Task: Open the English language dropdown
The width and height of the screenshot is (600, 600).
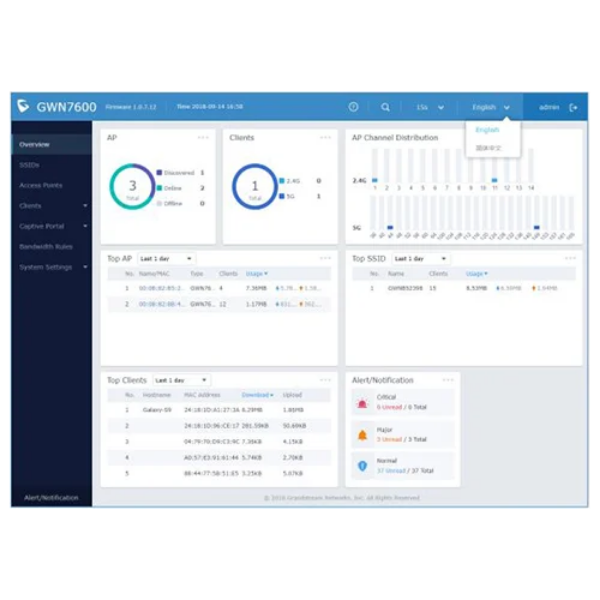Action: (x=491, y=108)
